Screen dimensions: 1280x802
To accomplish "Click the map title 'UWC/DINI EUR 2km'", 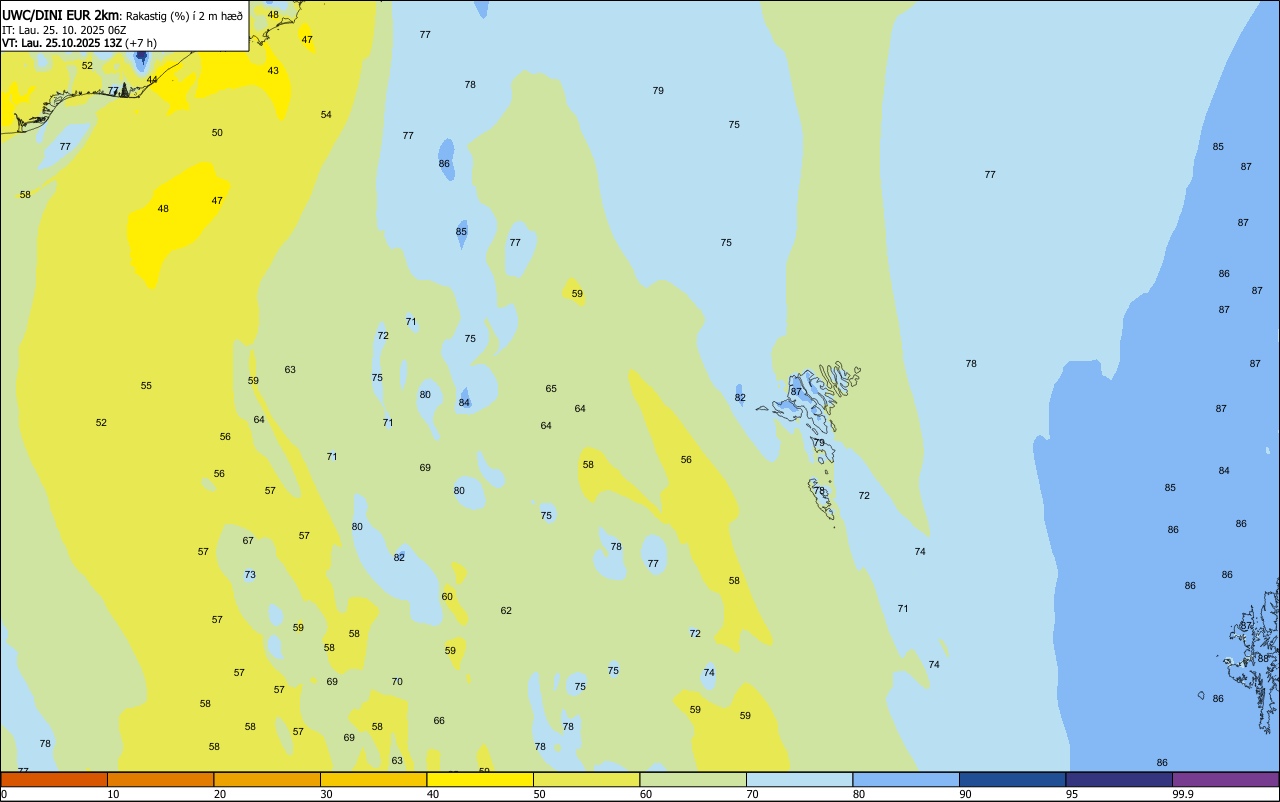I will coord(60,15).
